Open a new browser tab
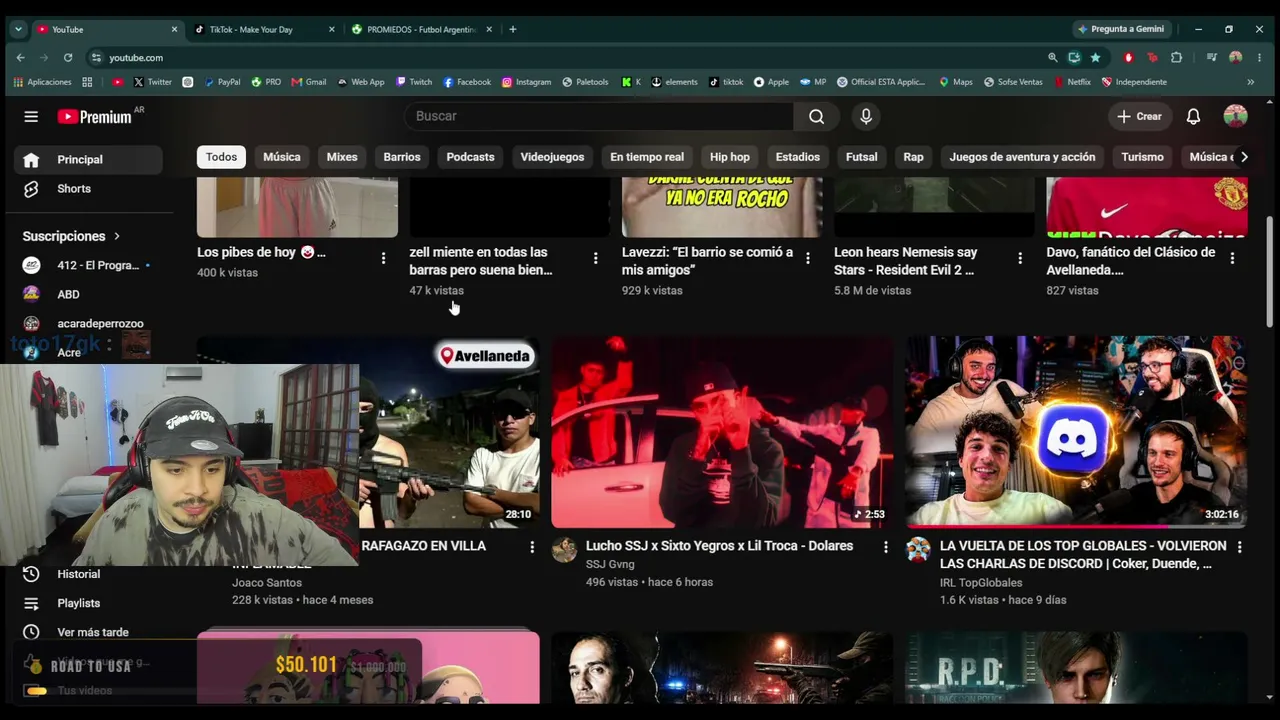This screenshot has width=1280, height=720. pos(513,30)
